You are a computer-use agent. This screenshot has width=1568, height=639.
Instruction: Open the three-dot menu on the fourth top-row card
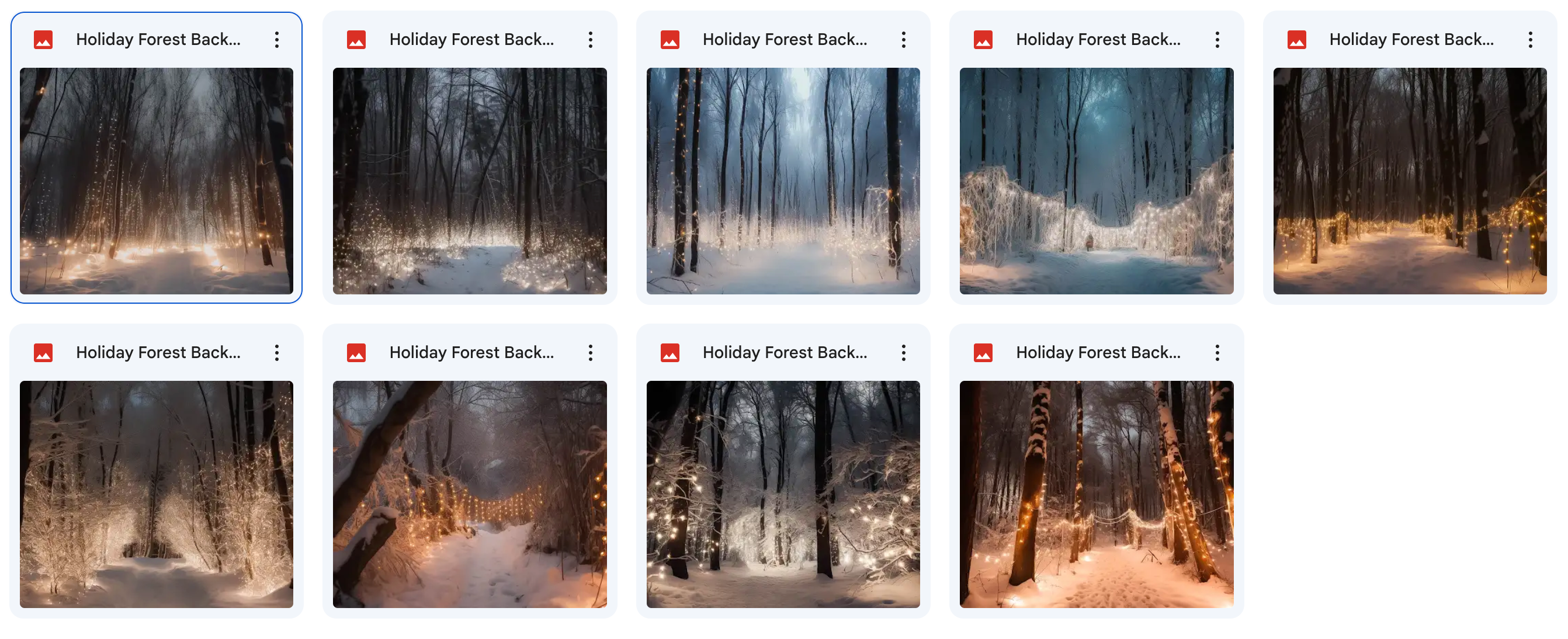coord(1217,40)
